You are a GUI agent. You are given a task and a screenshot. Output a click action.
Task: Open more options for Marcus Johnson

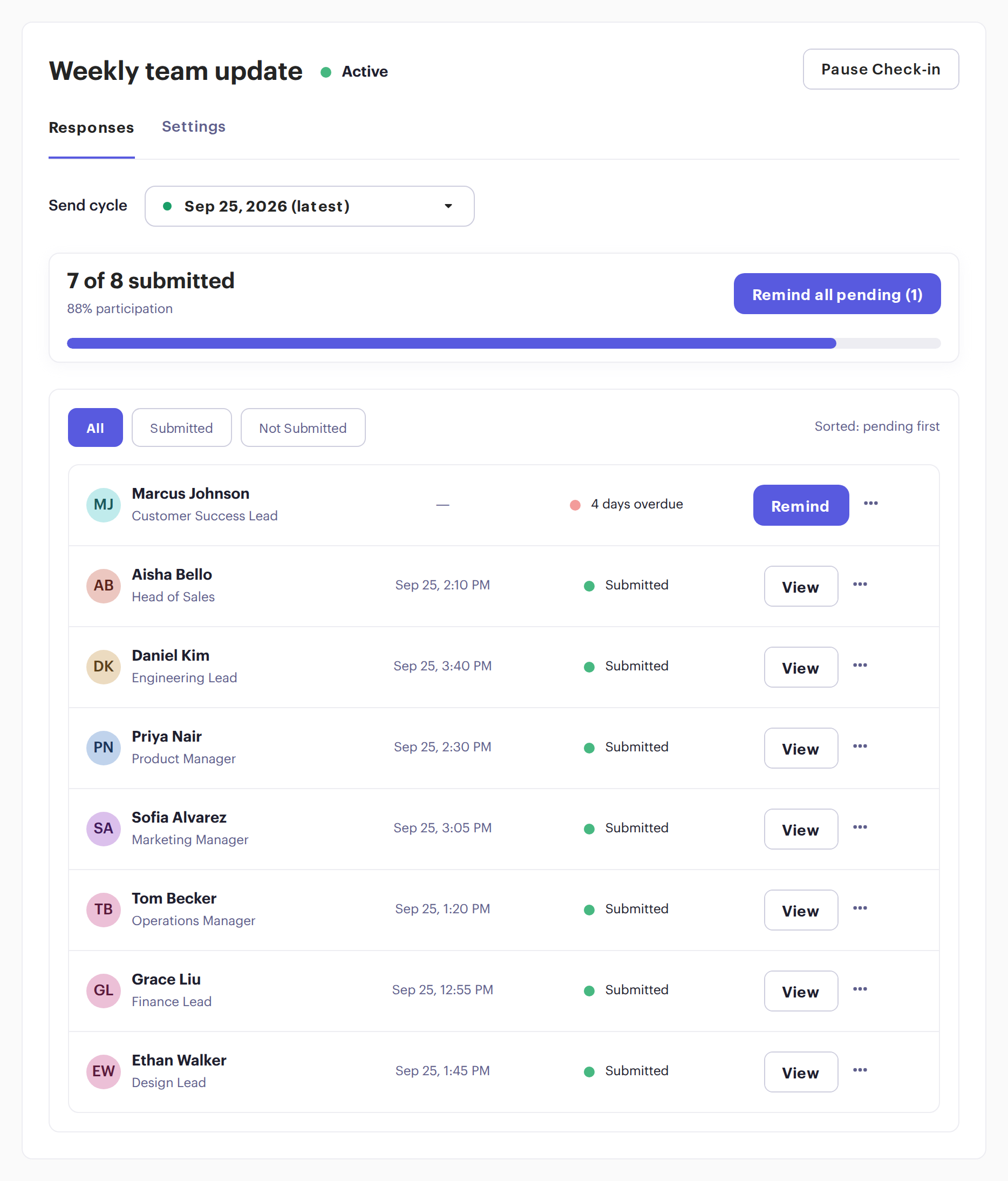coord(870,503)
